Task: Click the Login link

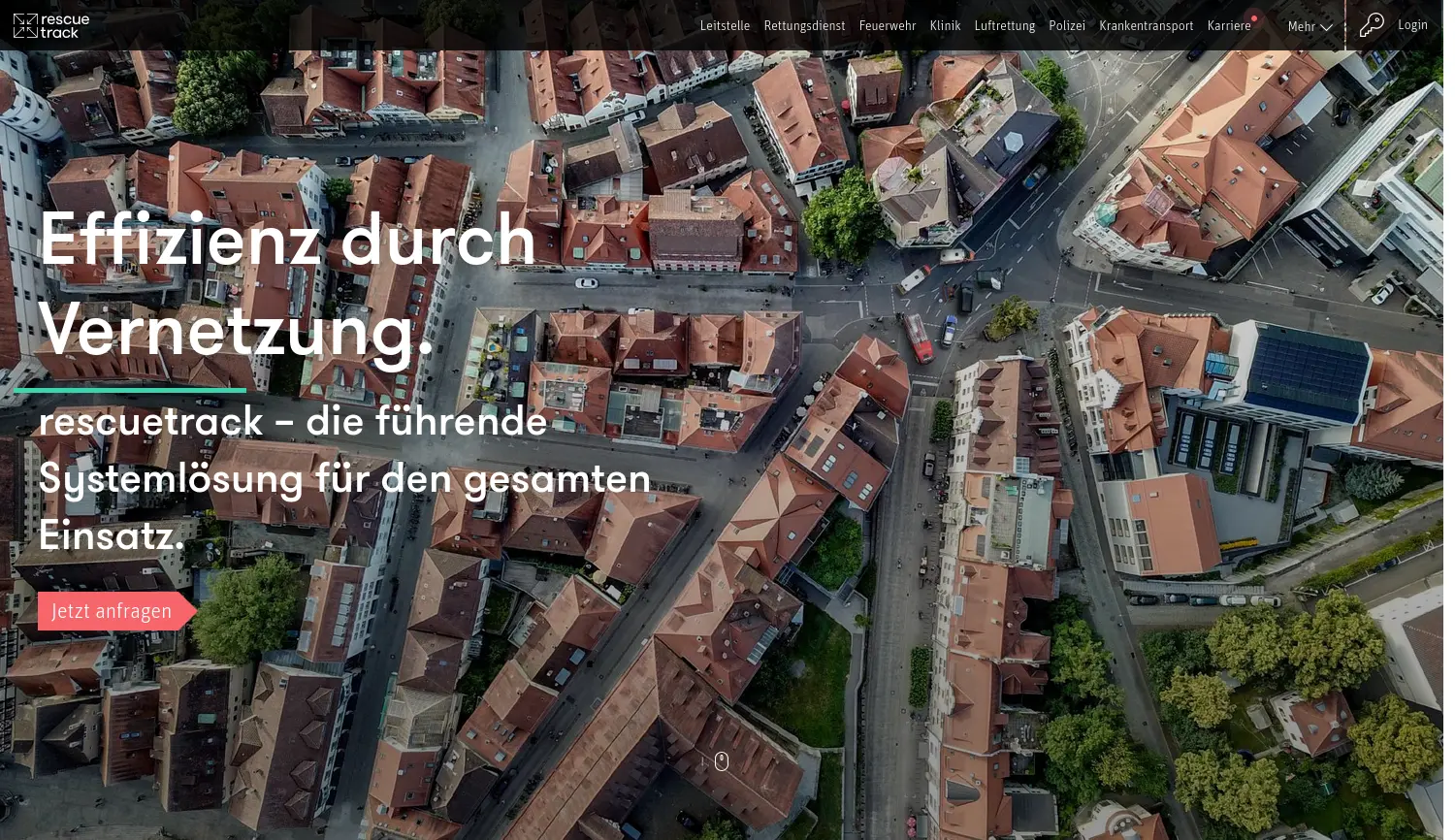Action: (1412, 24)
